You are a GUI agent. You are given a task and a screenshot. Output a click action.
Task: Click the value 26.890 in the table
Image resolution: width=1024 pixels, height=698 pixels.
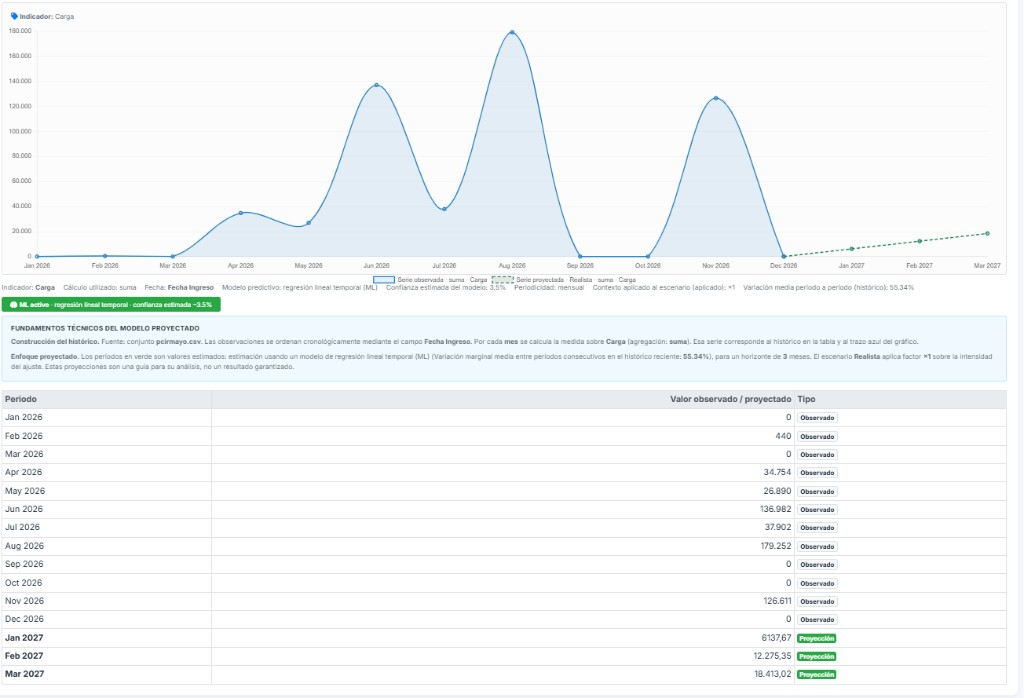point(777,491)
